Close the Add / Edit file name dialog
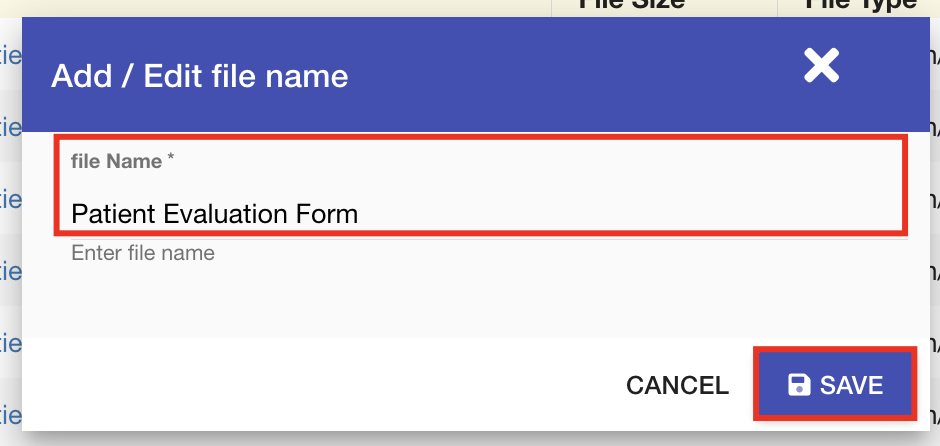The height and width of the screenshot is (446, 940). click(x=821, y=66)
